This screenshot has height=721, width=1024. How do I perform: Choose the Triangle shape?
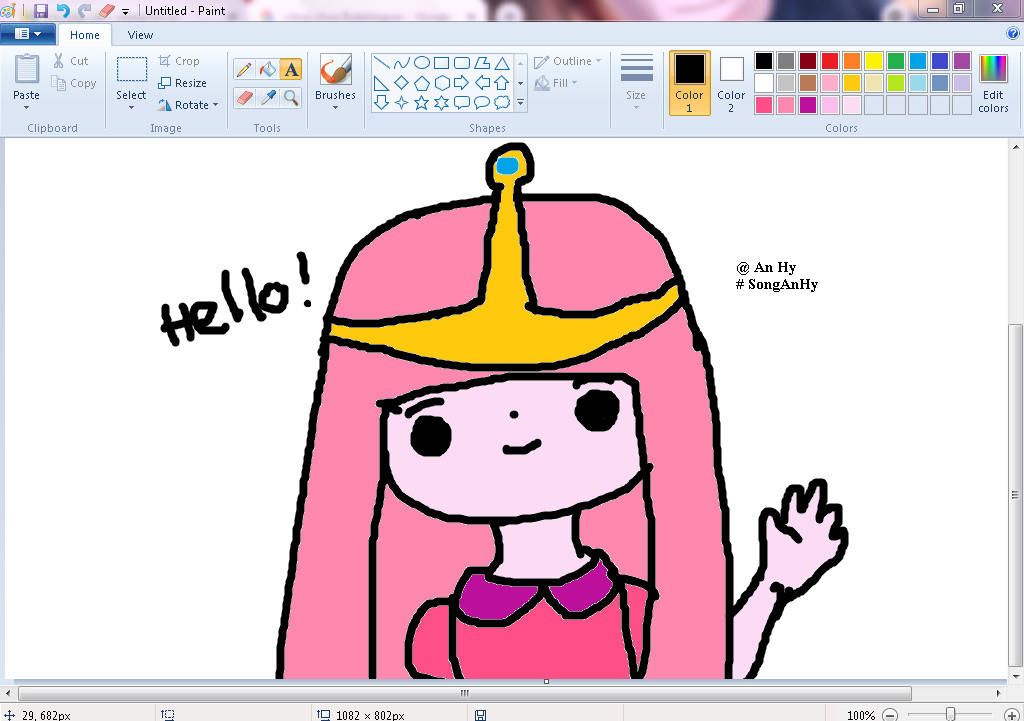(502, 63)
